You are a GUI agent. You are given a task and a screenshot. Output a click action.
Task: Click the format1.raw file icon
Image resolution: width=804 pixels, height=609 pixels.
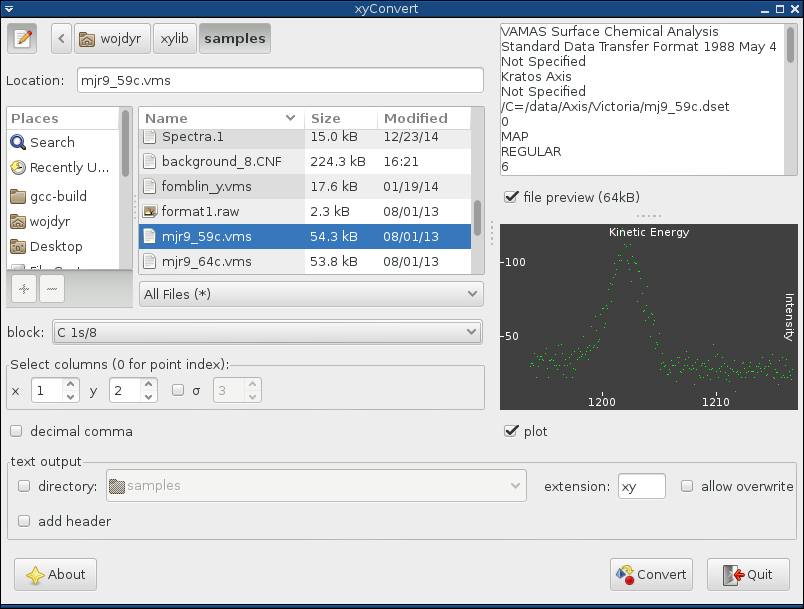[153, 211]
